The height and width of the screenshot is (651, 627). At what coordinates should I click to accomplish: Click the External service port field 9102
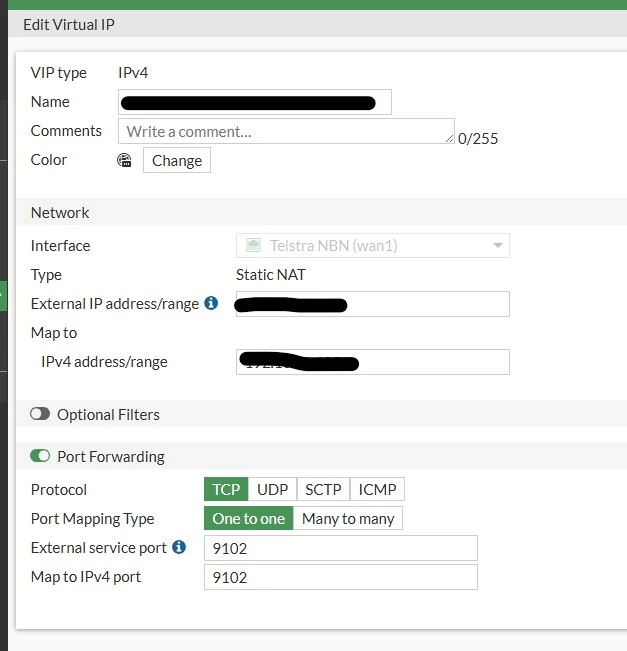[x=341, y=548]
